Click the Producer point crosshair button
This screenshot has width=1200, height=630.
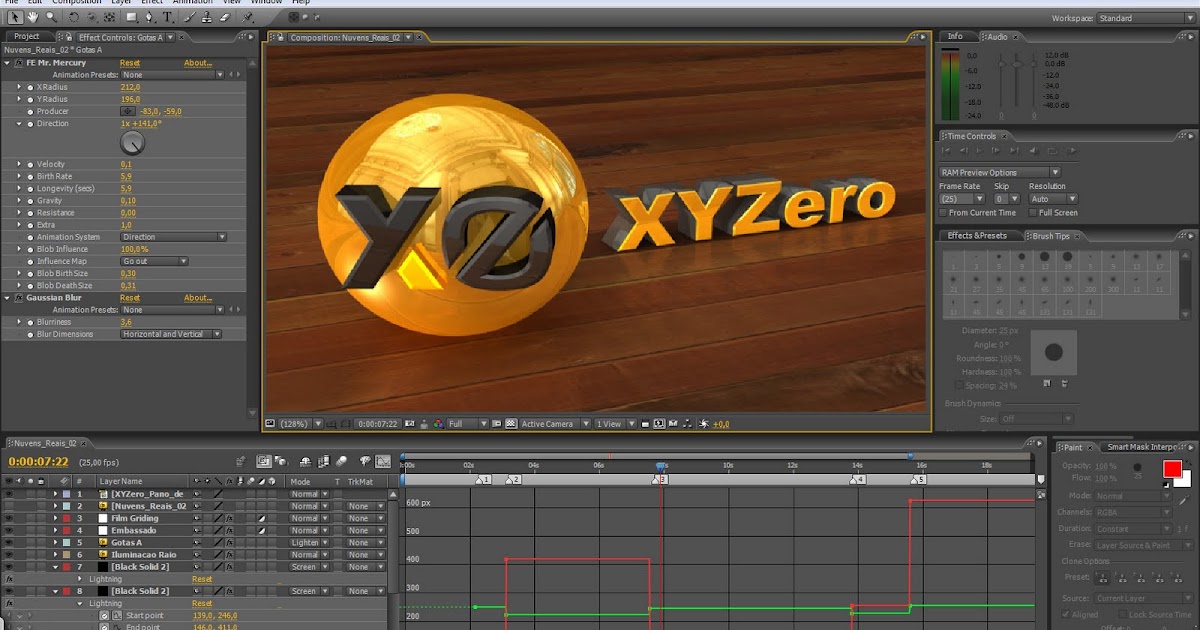pyautogui.click(x=127, y=111)
